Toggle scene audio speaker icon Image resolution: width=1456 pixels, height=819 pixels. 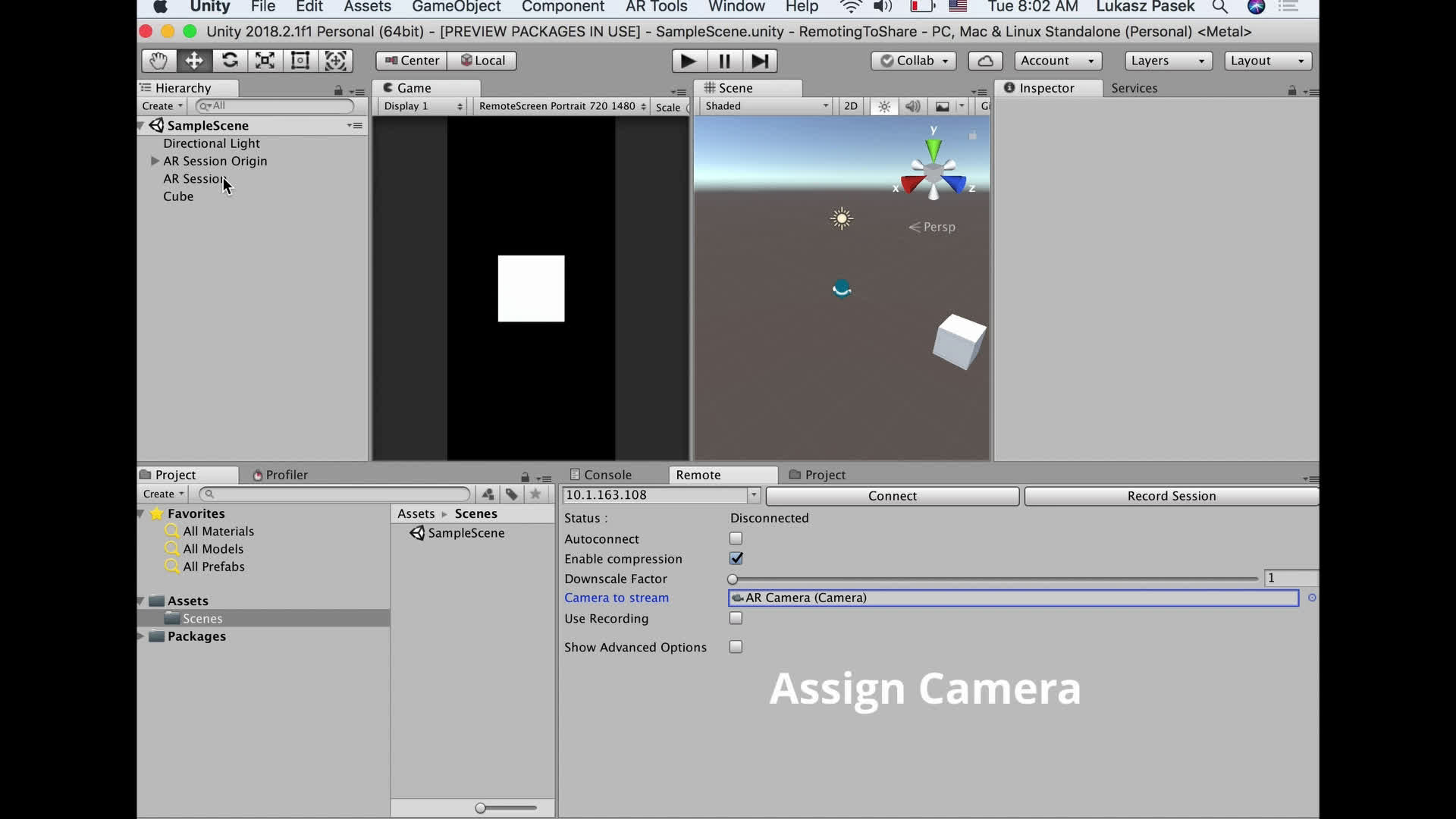(912, 106)
